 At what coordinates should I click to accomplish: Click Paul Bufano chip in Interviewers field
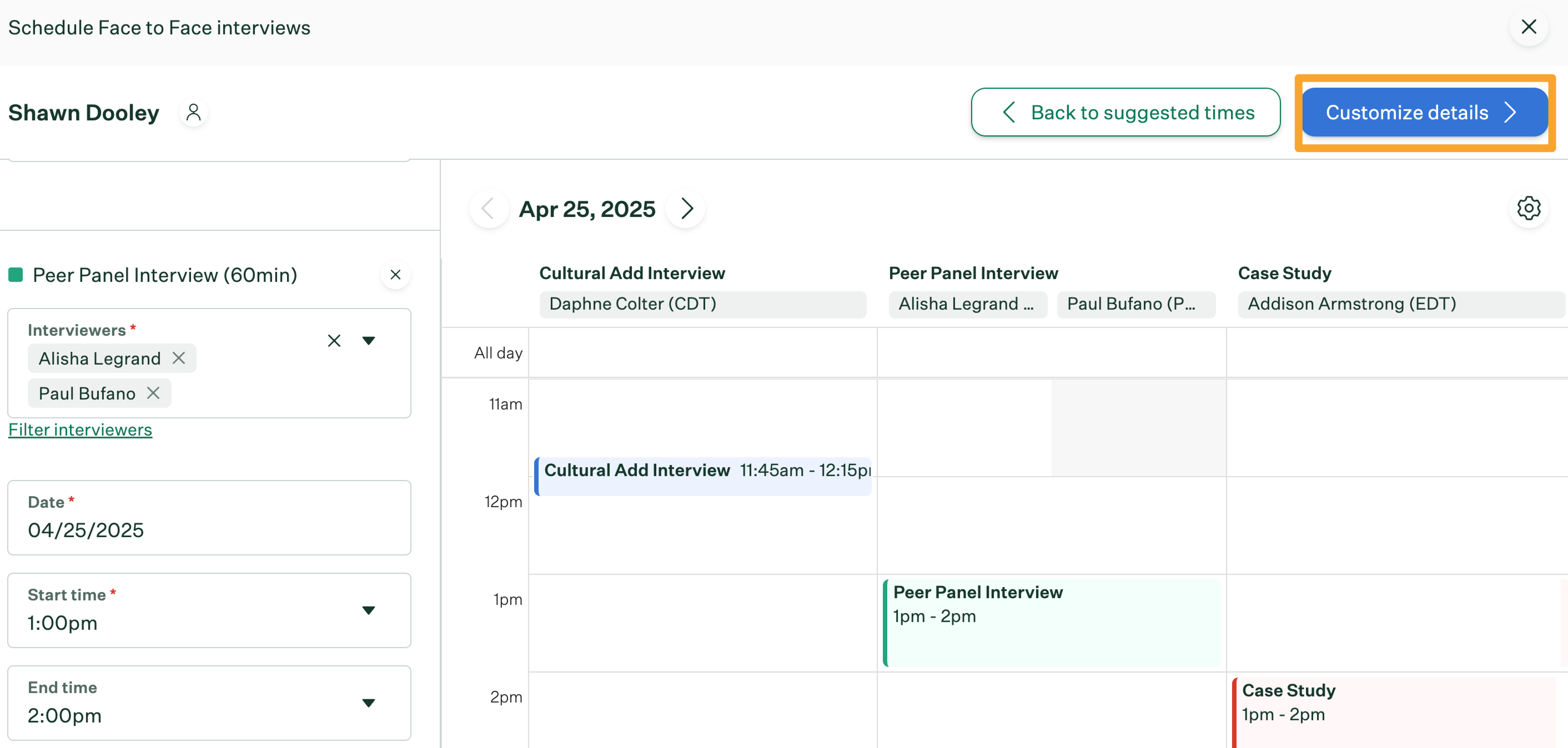pos(100,393)
